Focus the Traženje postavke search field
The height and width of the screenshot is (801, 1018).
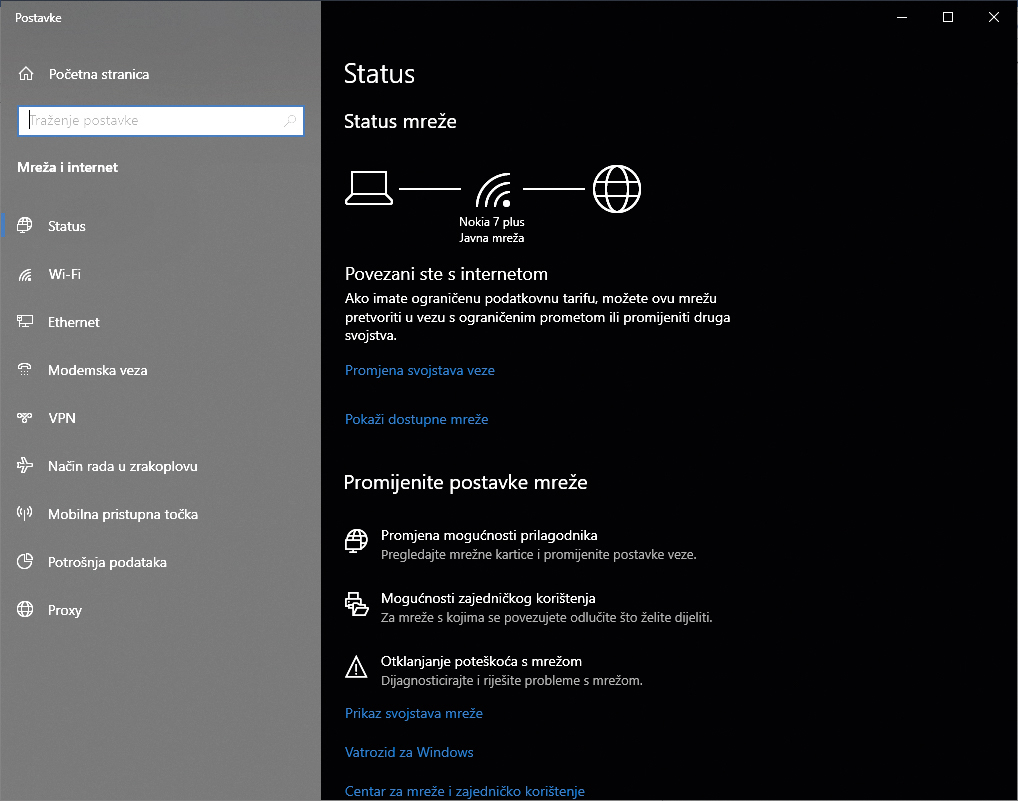(x=150, y=121)
